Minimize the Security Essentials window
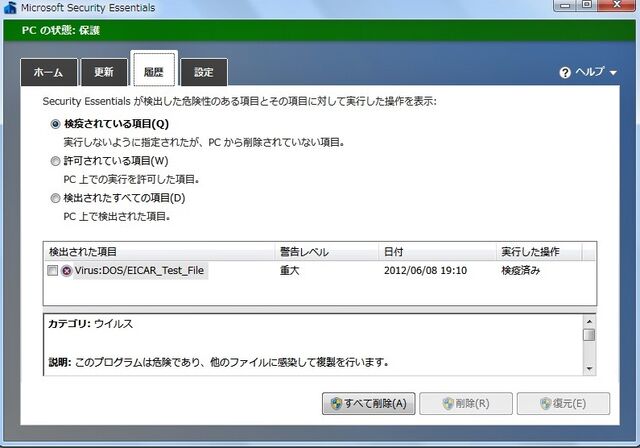 (565, 5)
